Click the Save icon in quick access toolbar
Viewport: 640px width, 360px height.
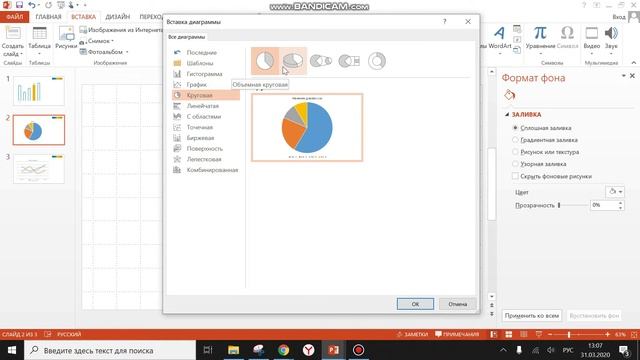click(x=19, y=5)
